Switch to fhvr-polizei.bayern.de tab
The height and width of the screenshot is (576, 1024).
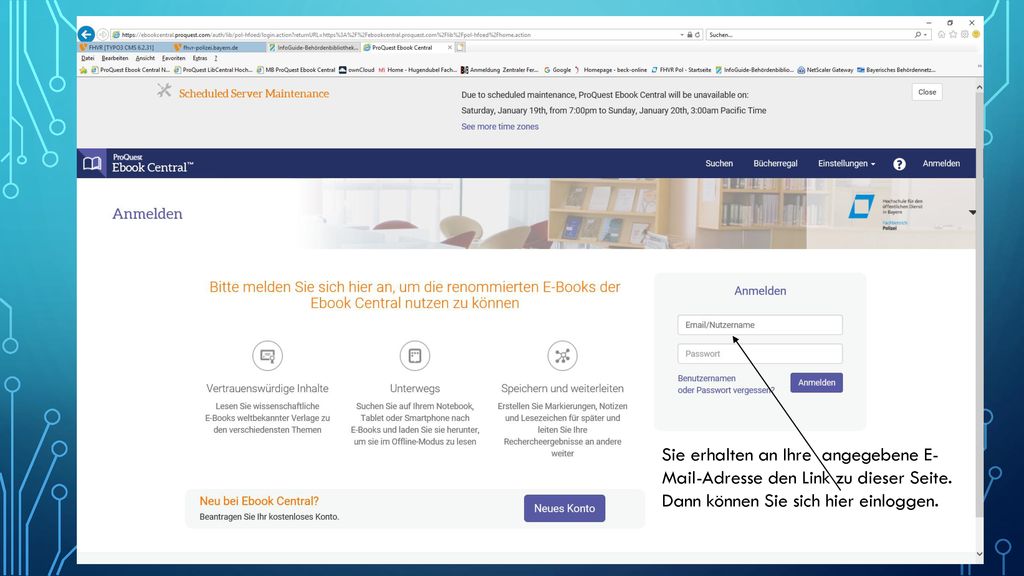pos(219,48)
